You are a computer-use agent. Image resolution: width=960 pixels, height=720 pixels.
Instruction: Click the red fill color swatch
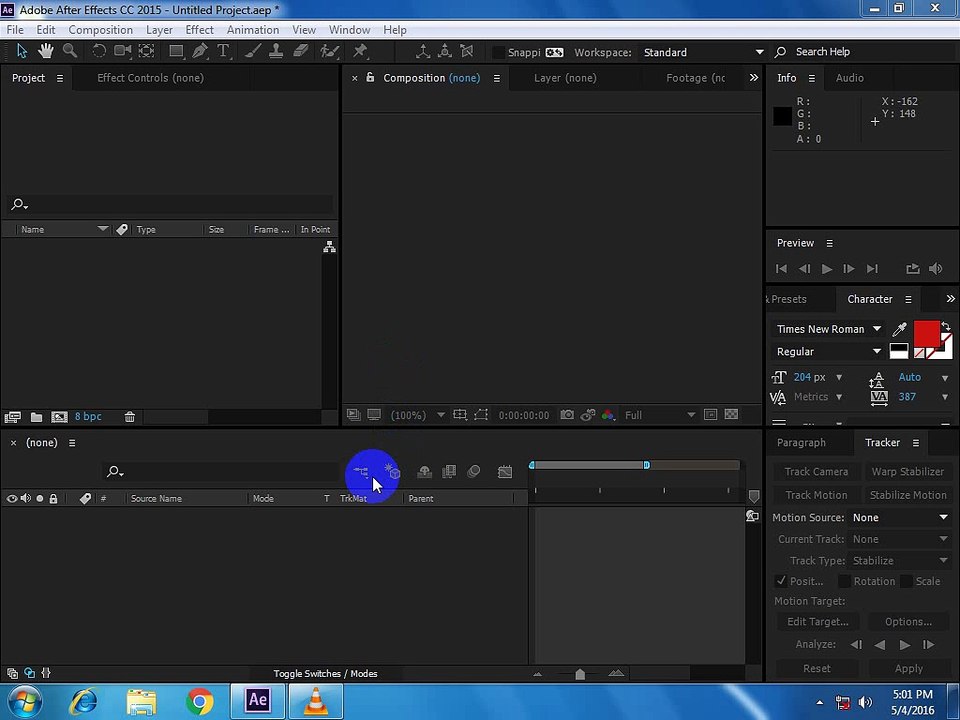point(926,334)
